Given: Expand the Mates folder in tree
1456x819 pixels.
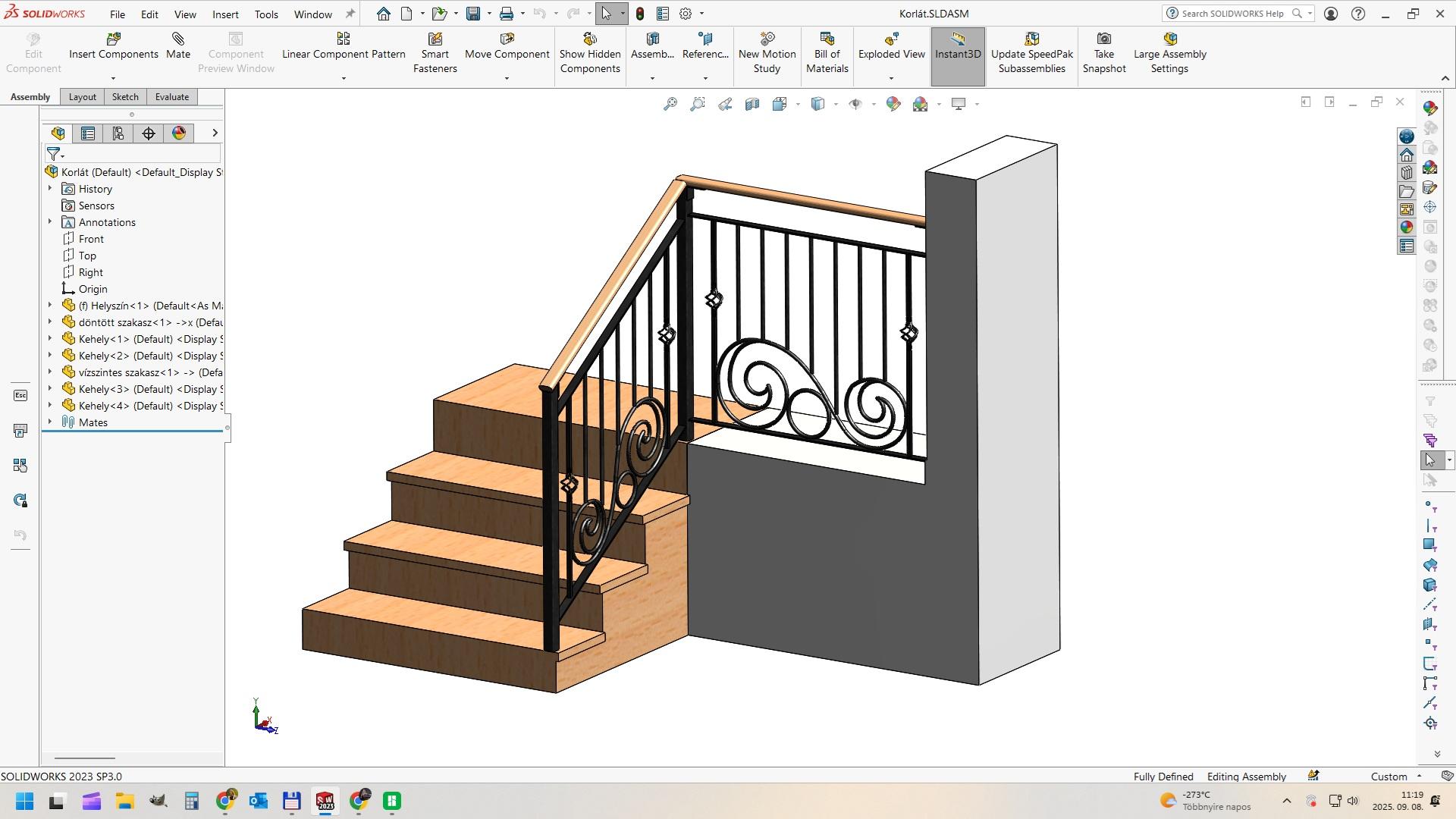Looking at the screenshot, I should pos(50,422).
